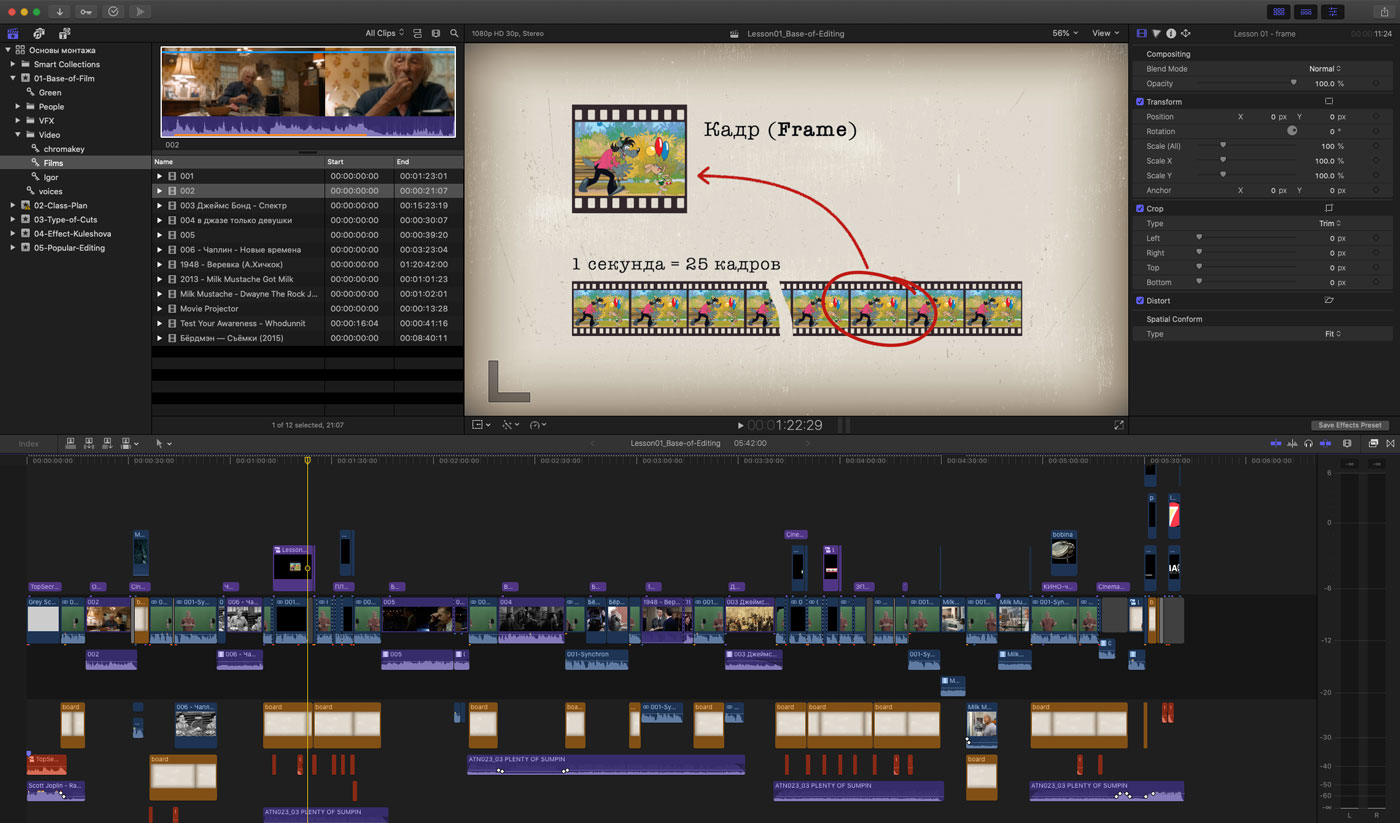Toggle solo headphones button in timeline

[1308, 443]
